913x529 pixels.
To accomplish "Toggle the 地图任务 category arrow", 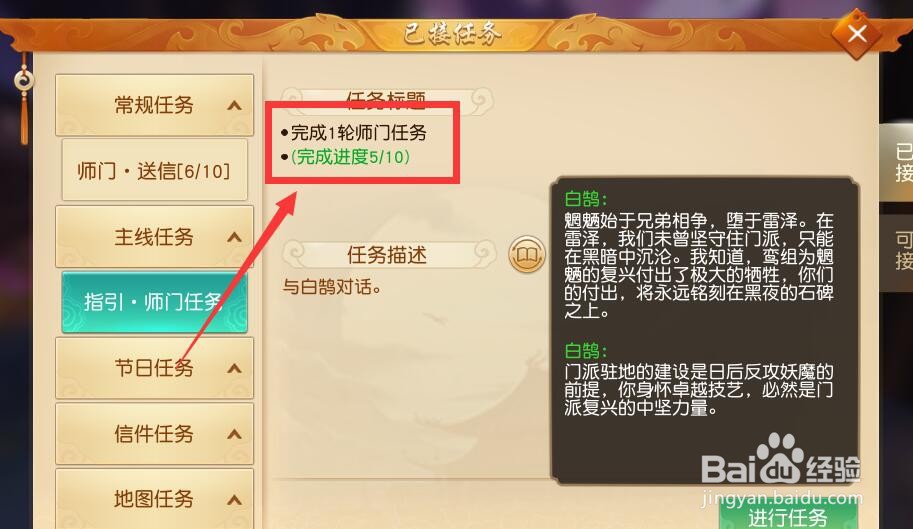I will click(x=234, y=500).
